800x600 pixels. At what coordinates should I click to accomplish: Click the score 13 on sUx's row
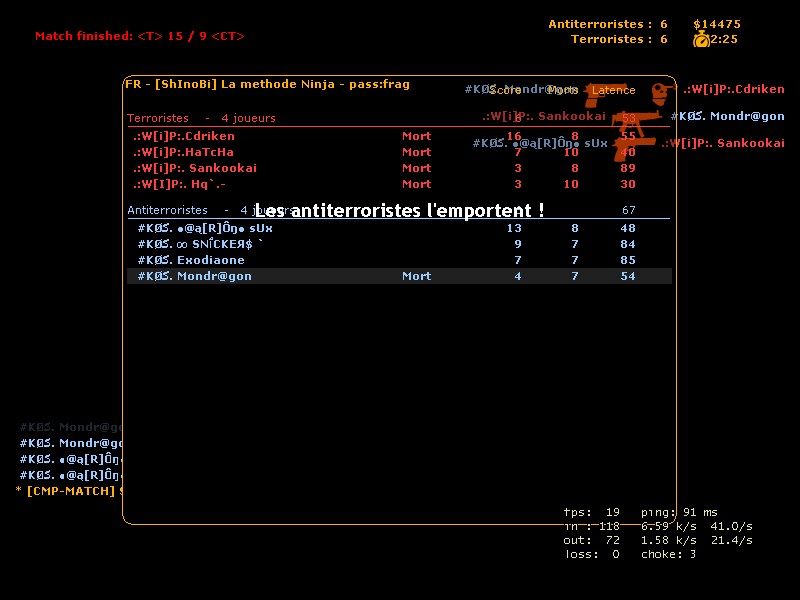[514, 228]
